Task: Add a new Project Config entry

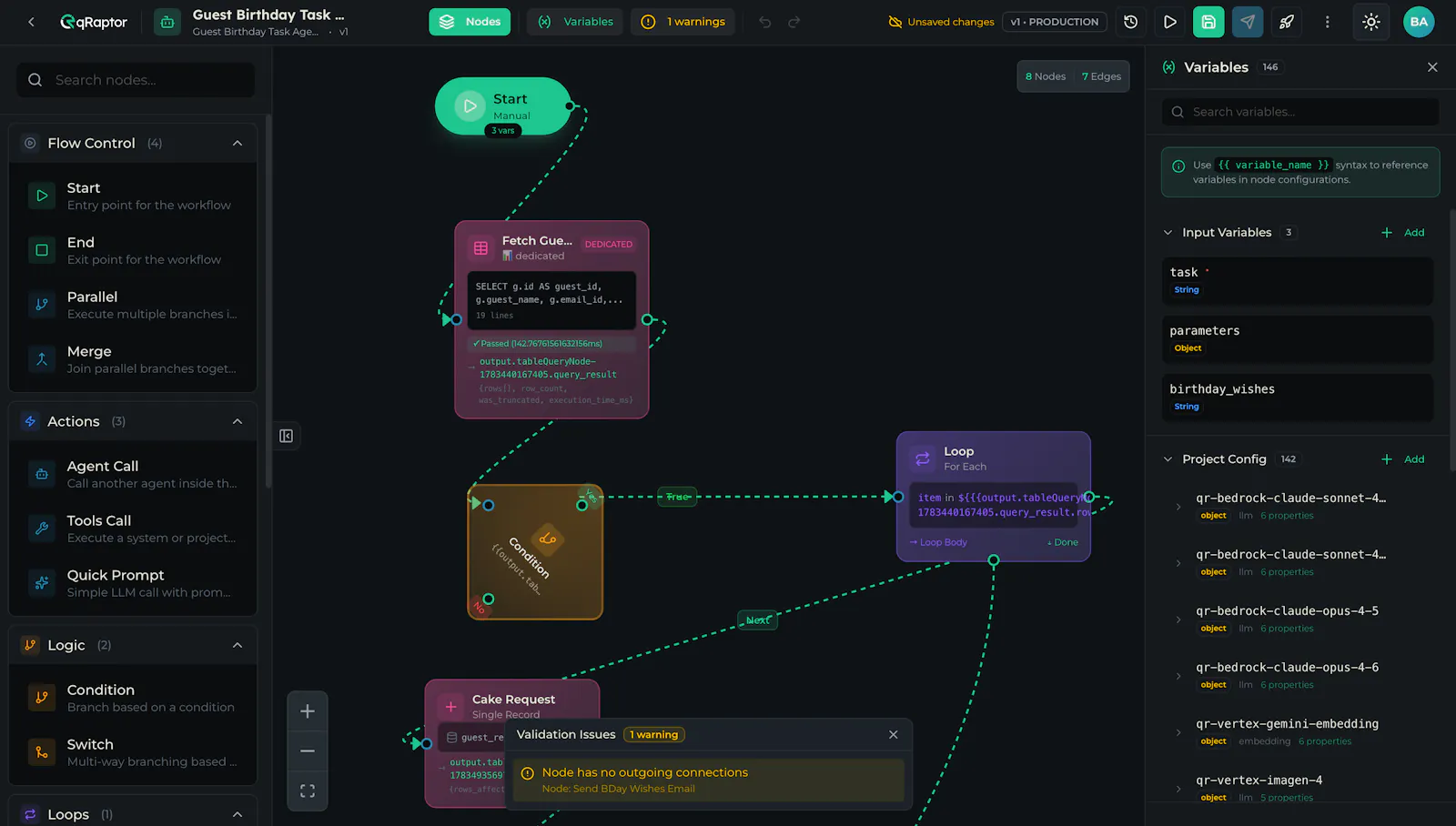Action: coord(1403,459)
